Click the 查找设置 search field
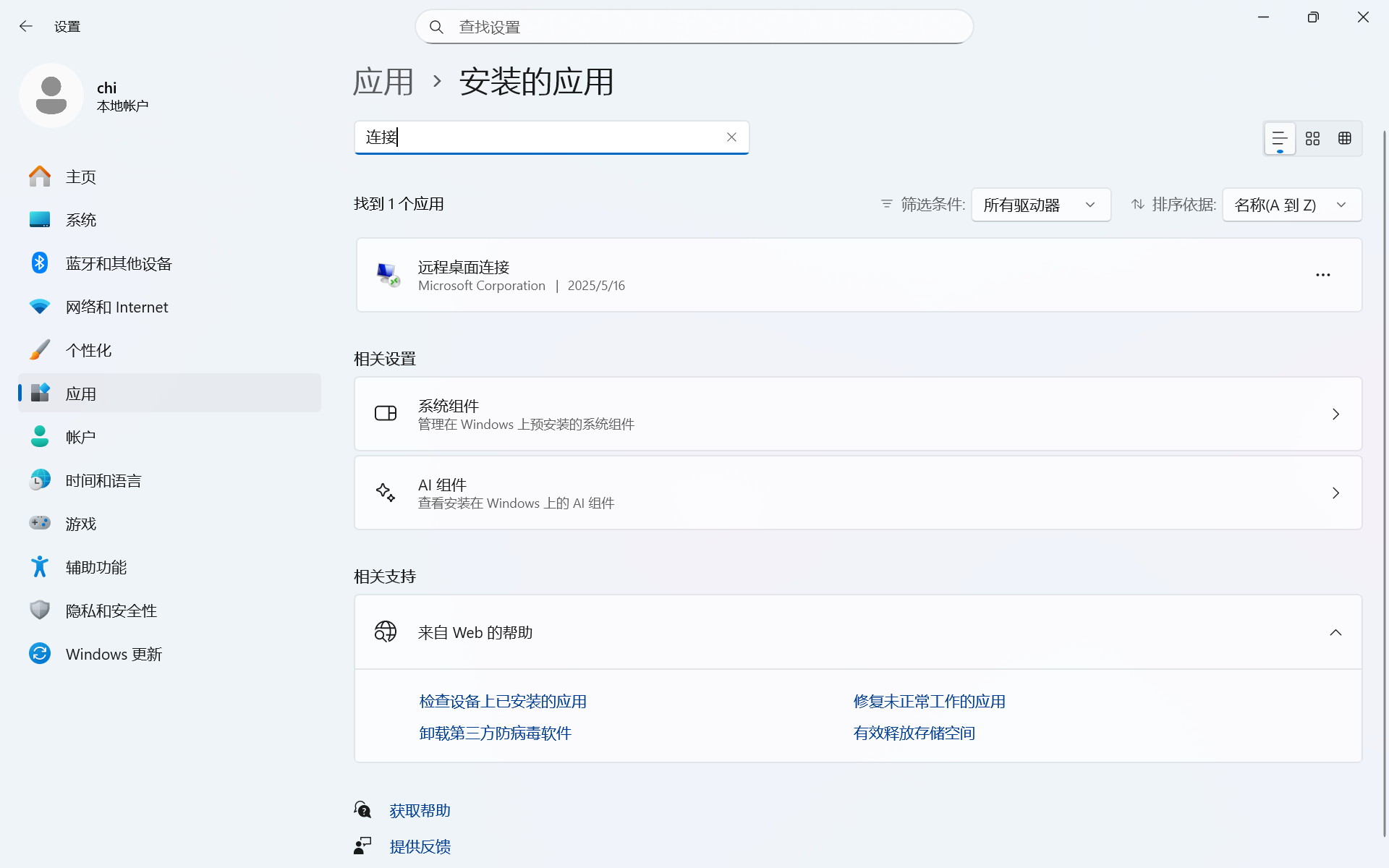 pos(694,27)
